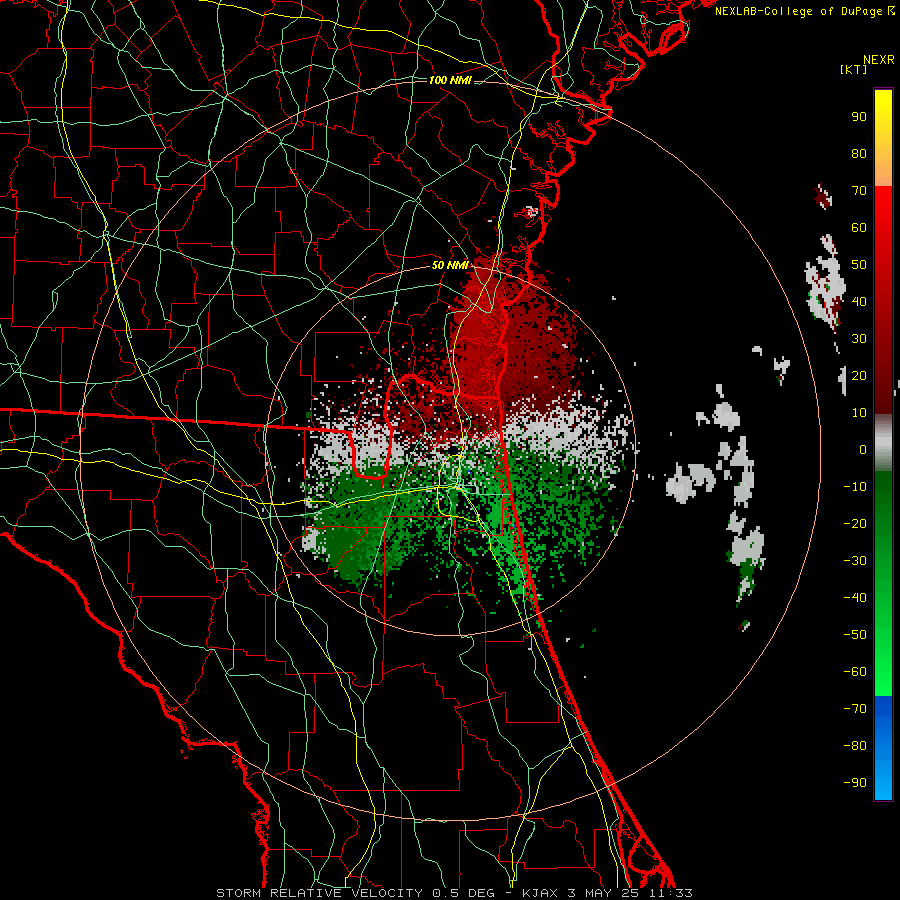Image resolution: width=900 pixels, height=900 pixels.
Task: Click the NEXR label above the color scale
Action: coord(878,60)
